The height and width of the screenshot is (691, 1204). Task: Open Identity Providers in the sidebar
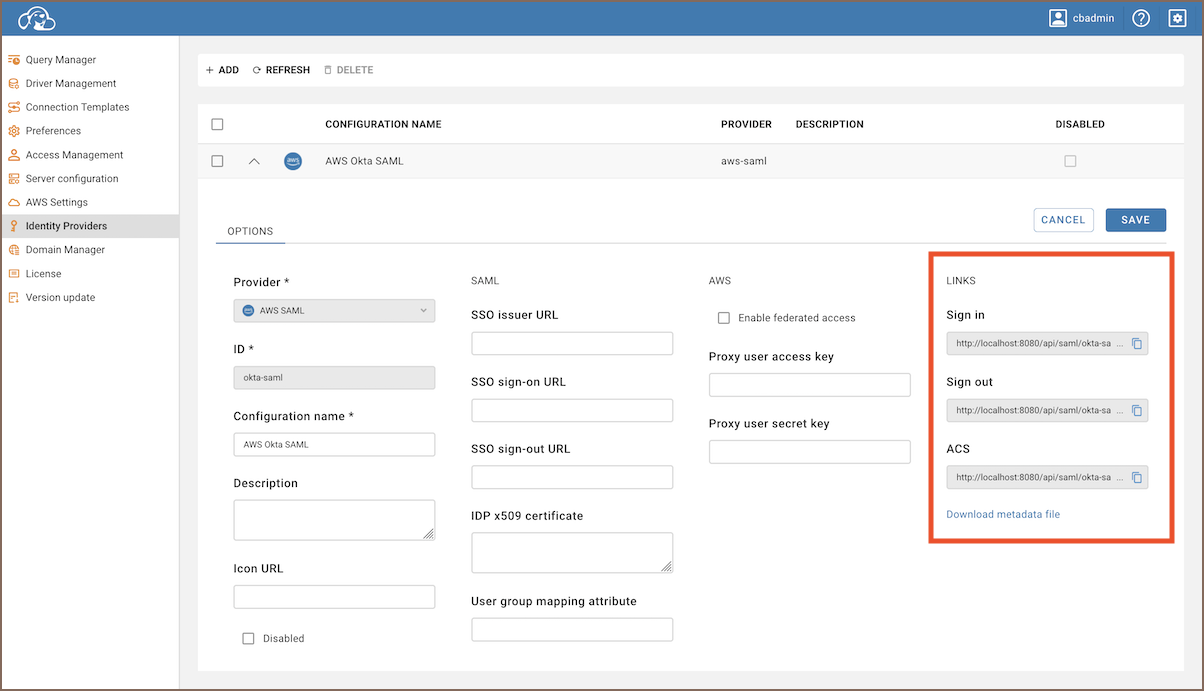click(66, 226)
